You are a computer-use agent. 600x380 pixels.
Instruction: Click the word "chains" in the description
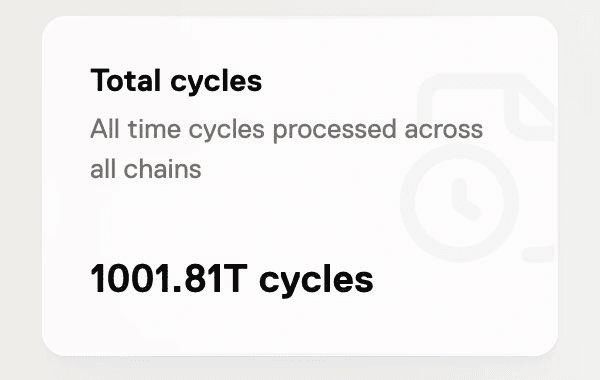pos(162,168)
